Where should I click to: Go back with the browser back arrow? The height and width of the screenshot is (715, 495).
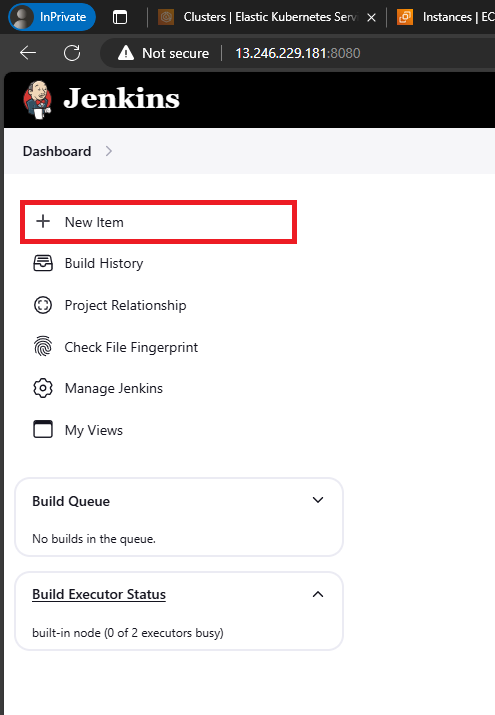point(28,53)
